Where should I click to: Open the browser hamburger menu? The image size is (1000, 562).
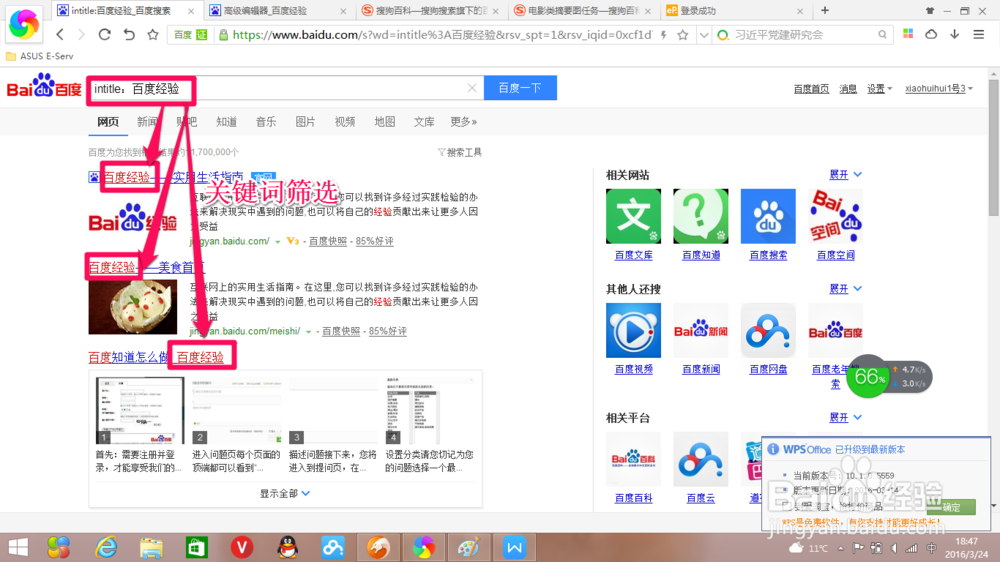[978, 34]
